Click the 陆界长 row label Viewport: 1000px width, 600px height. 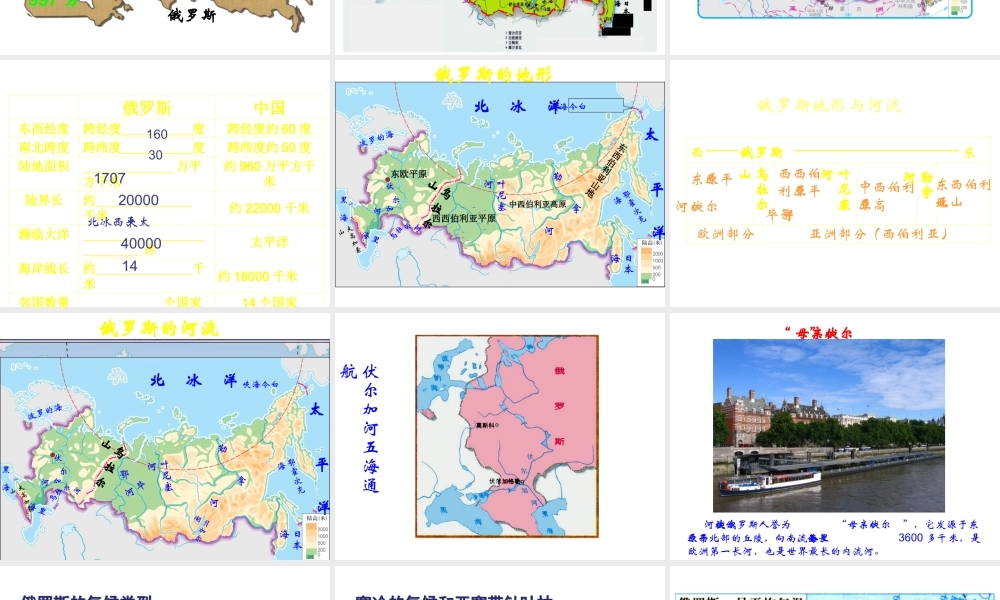[43, 200]
